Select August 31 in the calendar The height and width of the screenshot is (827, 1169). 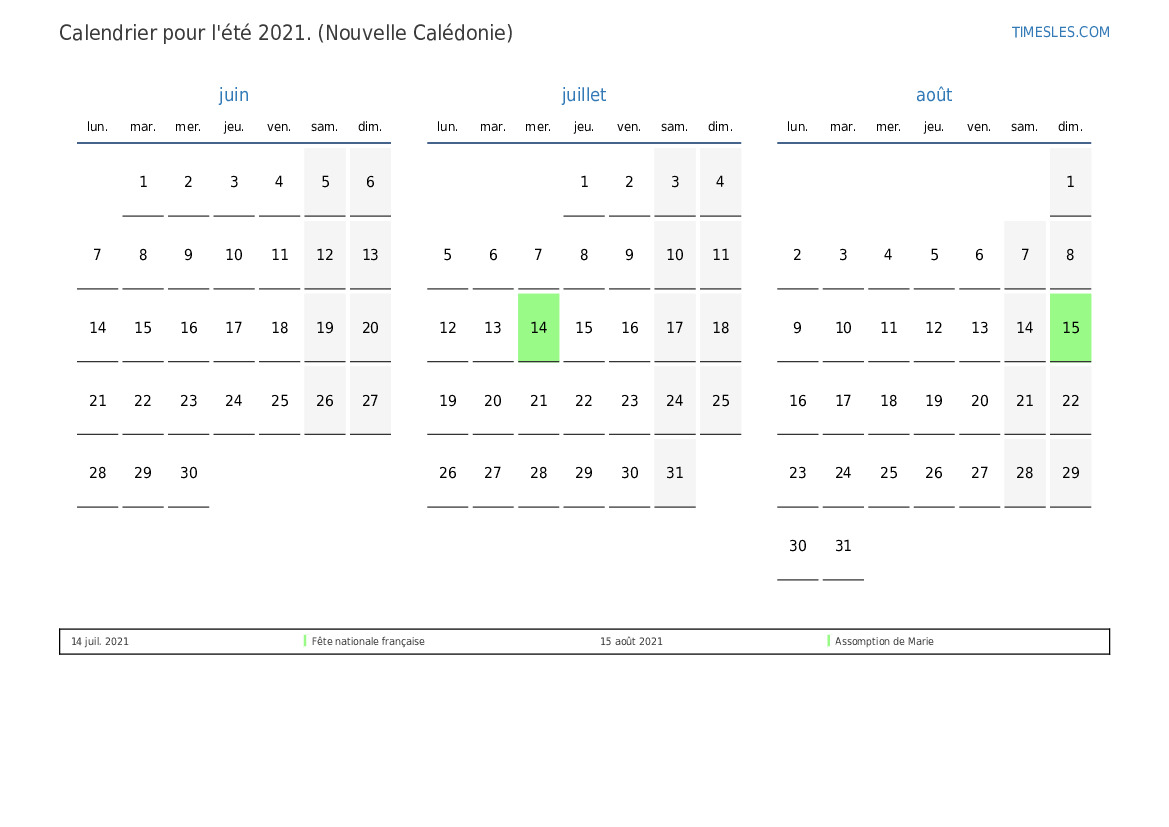tap(843, 547)
